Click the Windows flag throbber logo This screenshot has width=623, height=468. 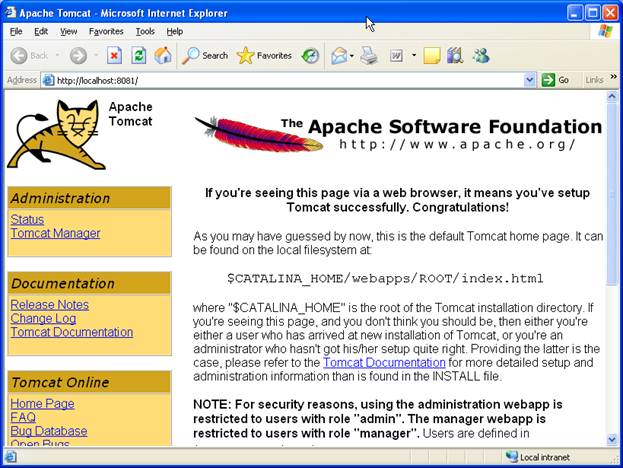605,31
